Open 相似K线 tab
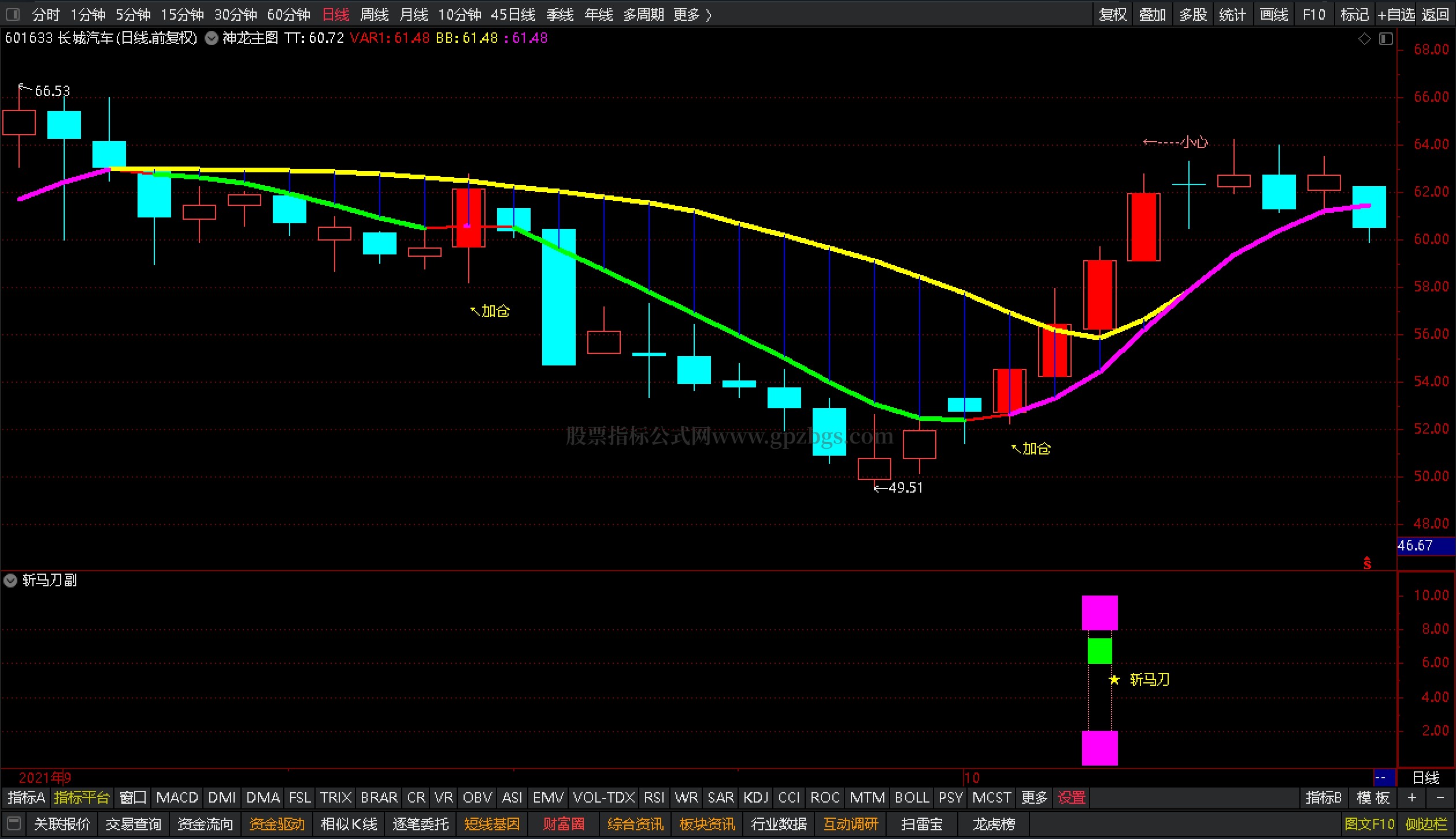Screen dimensions: 1456x839 tap(349, 824)
